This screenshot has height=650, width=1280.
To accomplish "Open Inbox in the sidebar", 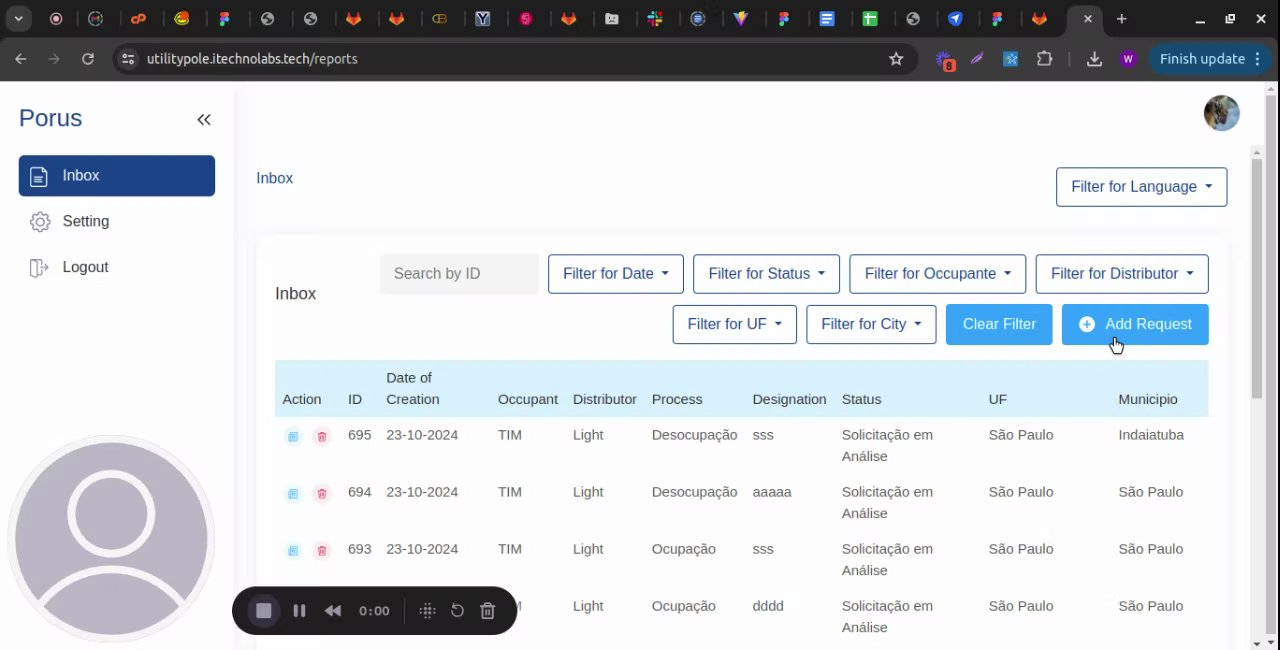I will pos(117,175).
